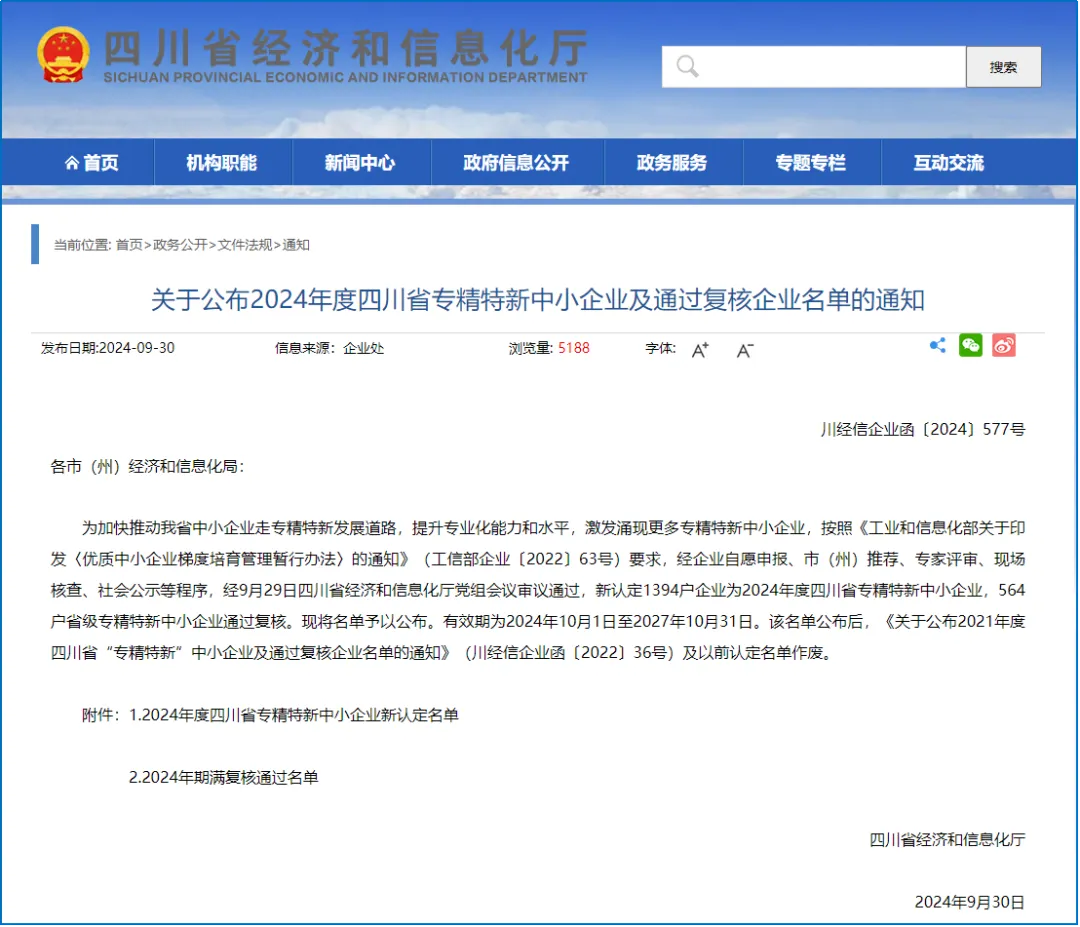Click 首页 in the breadcrumb path
1080x927 pixels.
tap(129, 245)
